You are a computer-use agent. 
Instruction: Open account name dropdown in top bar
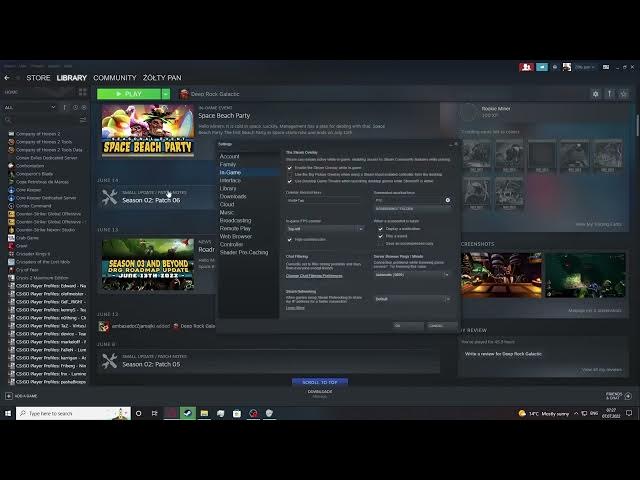tap(584, 67)
